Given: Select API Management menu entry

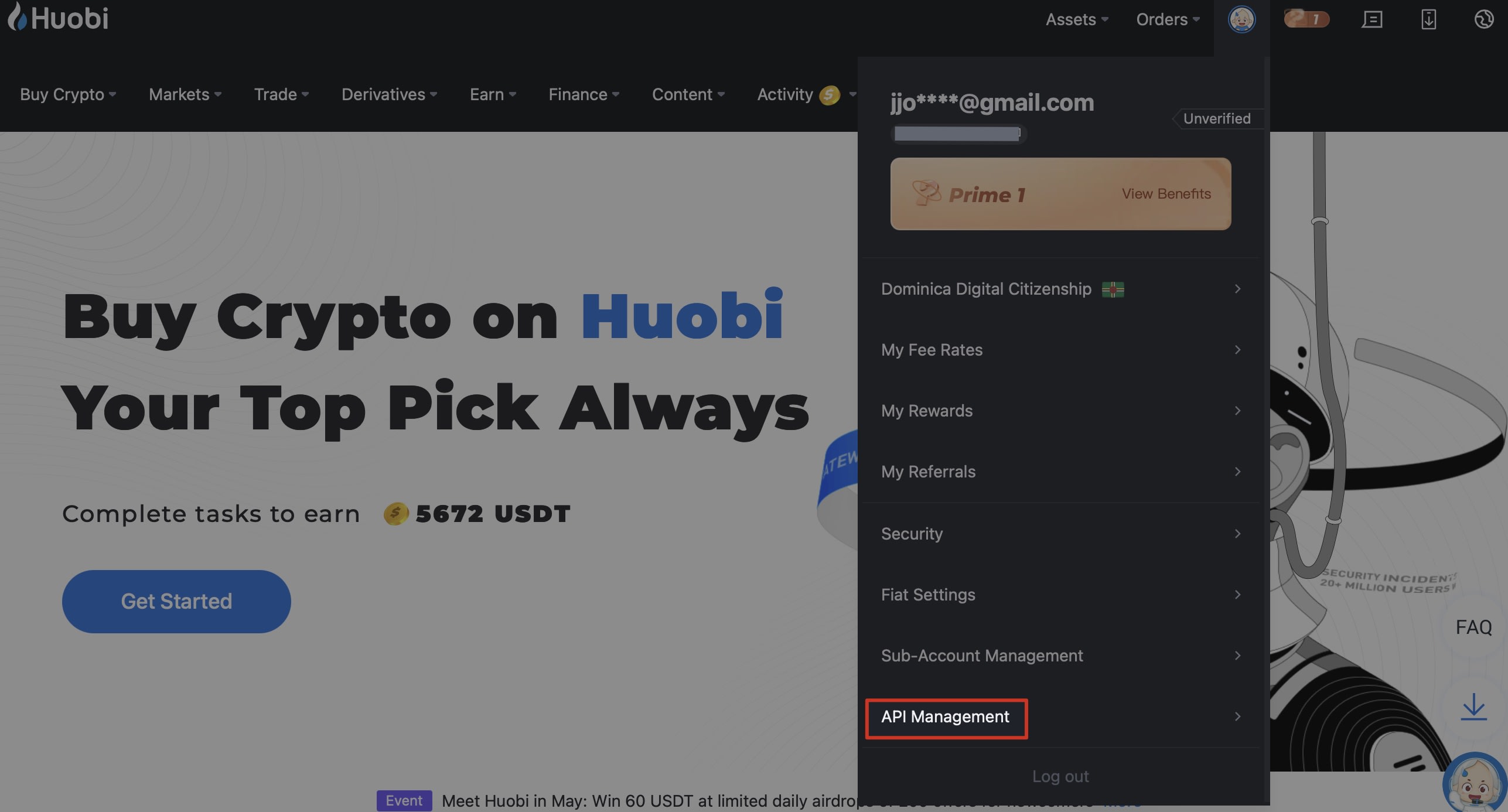Looking at the screenshot, I should [1060, 717].
